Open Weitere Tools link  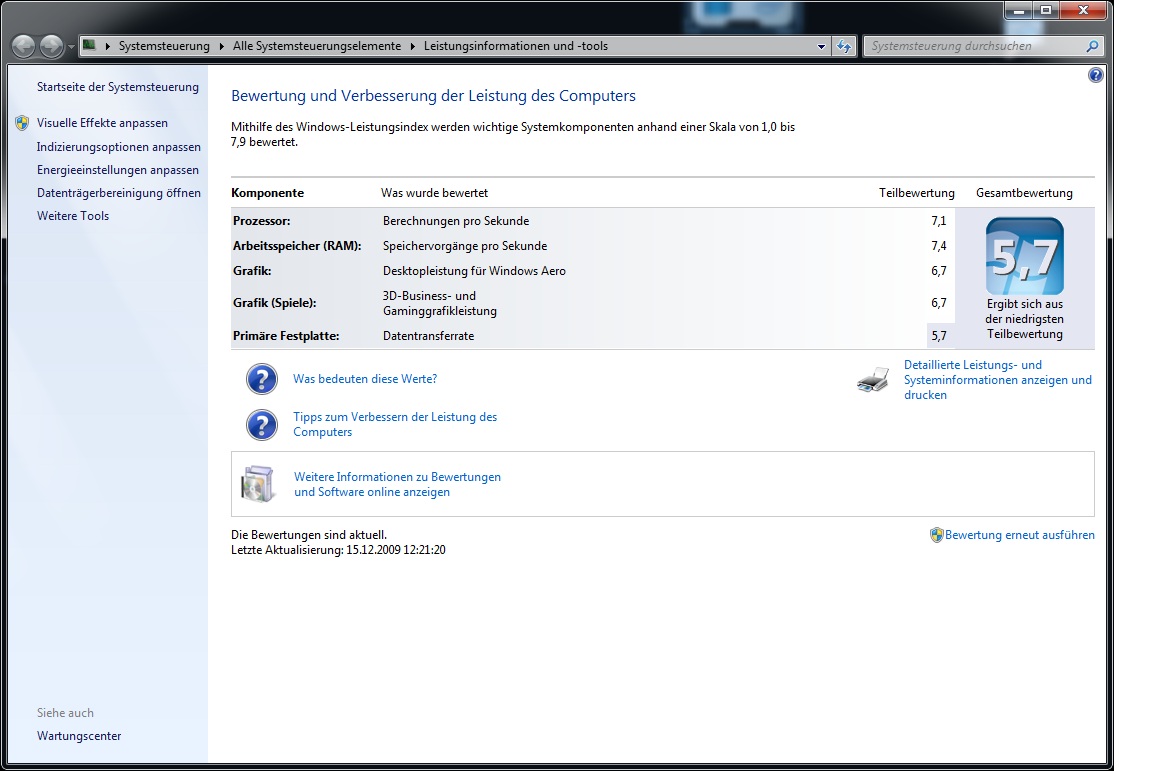[x=73, y=215]
